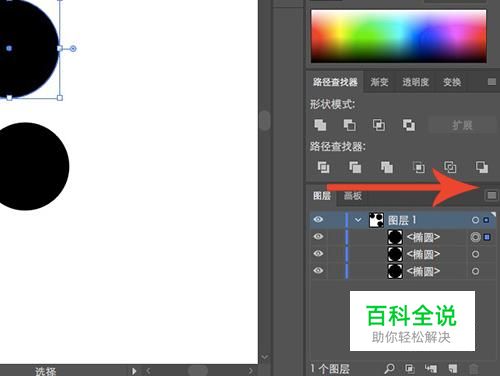The height and width of the screenshot is (376, 500).
Task: Switch to the 渐变 tab
Action: (x=379, y=82)
